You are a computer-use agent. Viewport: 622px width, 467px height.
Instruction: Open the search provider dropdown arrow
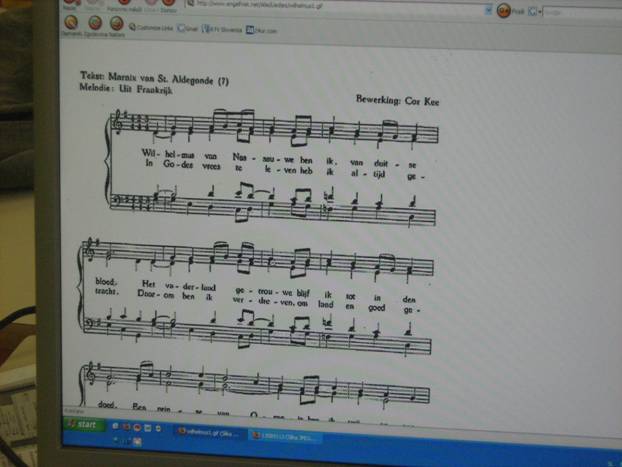pos(538,10)
